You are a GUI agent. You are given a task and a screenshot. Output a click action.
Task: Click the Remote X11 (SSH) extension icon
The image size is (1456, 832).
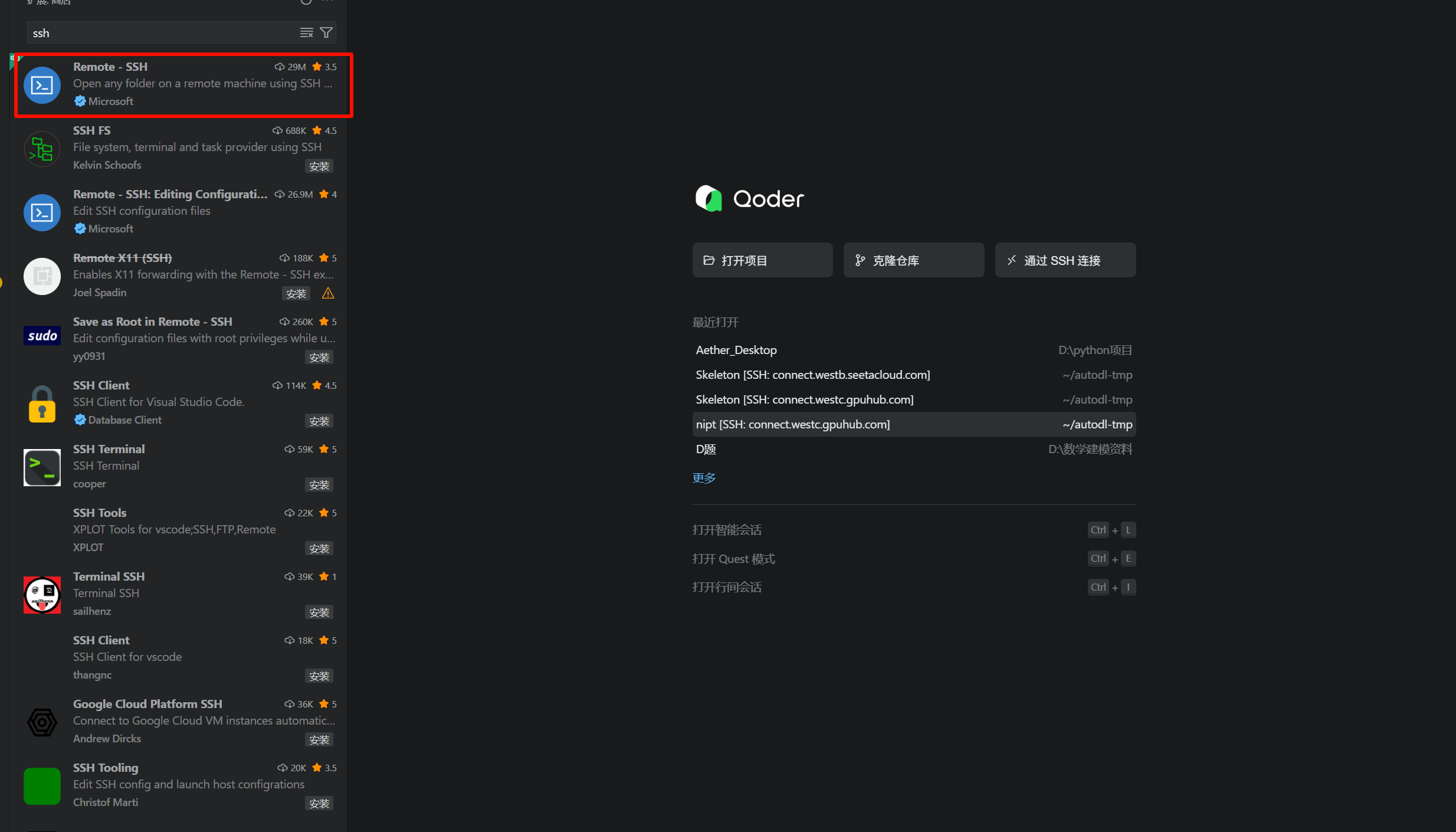42,277
